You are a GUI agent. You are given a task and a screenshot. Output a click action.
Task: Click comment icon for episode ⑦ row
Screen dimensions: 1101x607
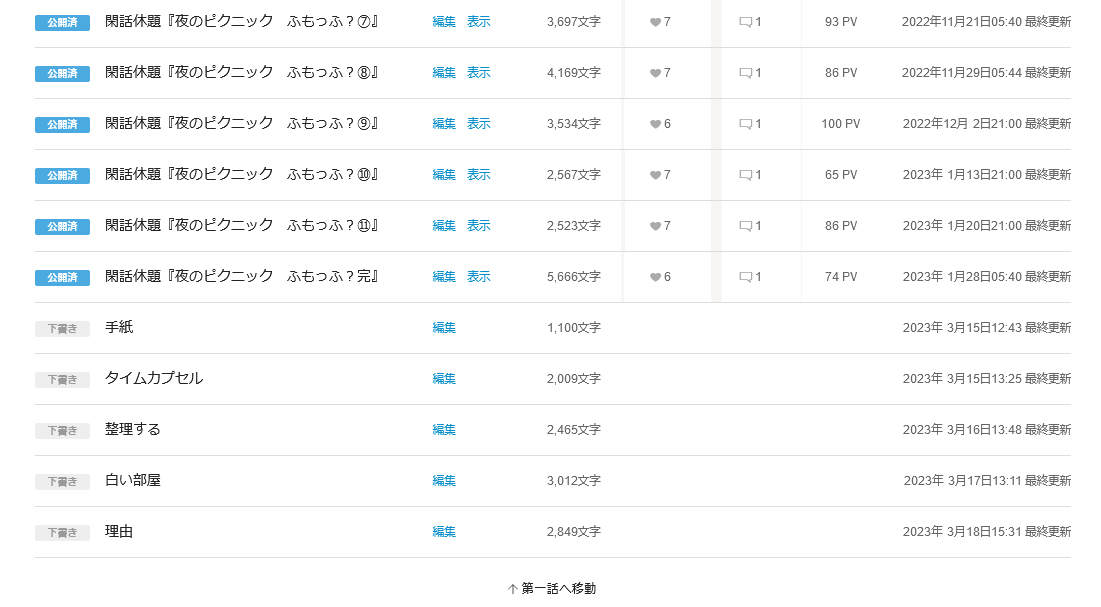click(x=745, y=22)
